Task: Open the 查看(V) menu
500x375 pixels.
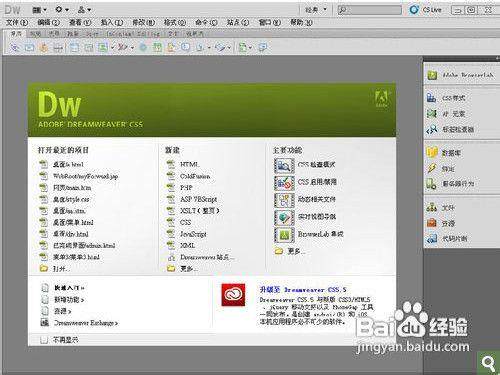Action: pyautogui.click(x=80, y=22)
